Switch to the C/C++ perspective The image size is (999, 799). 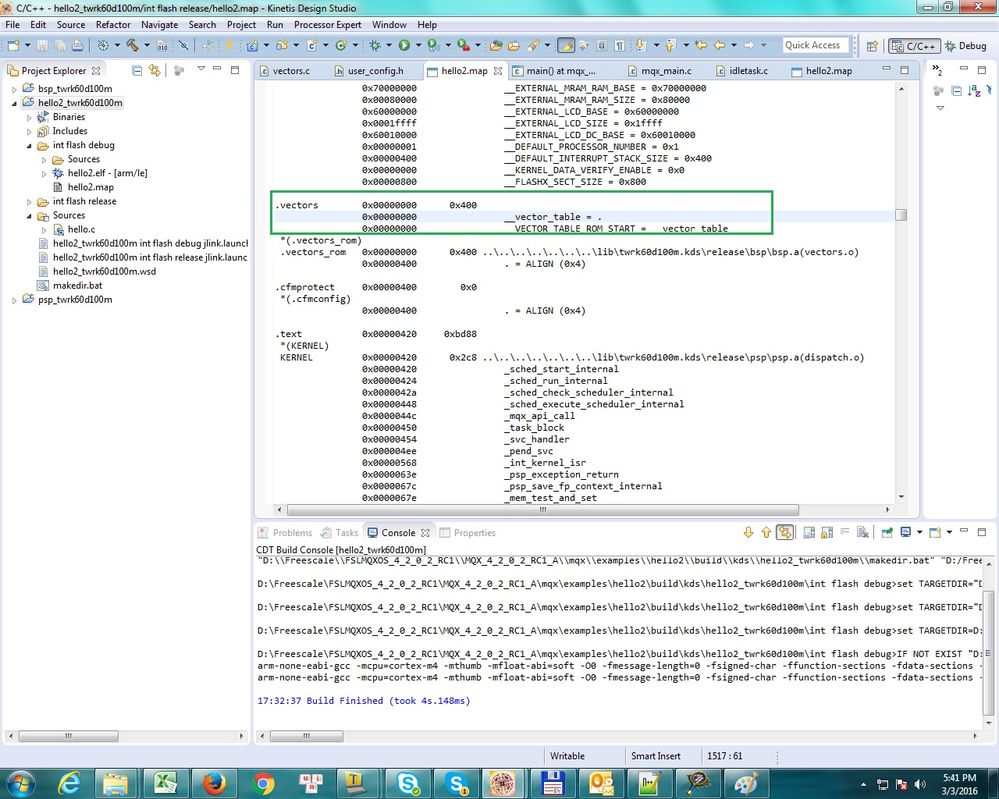(x=914, y=46)
